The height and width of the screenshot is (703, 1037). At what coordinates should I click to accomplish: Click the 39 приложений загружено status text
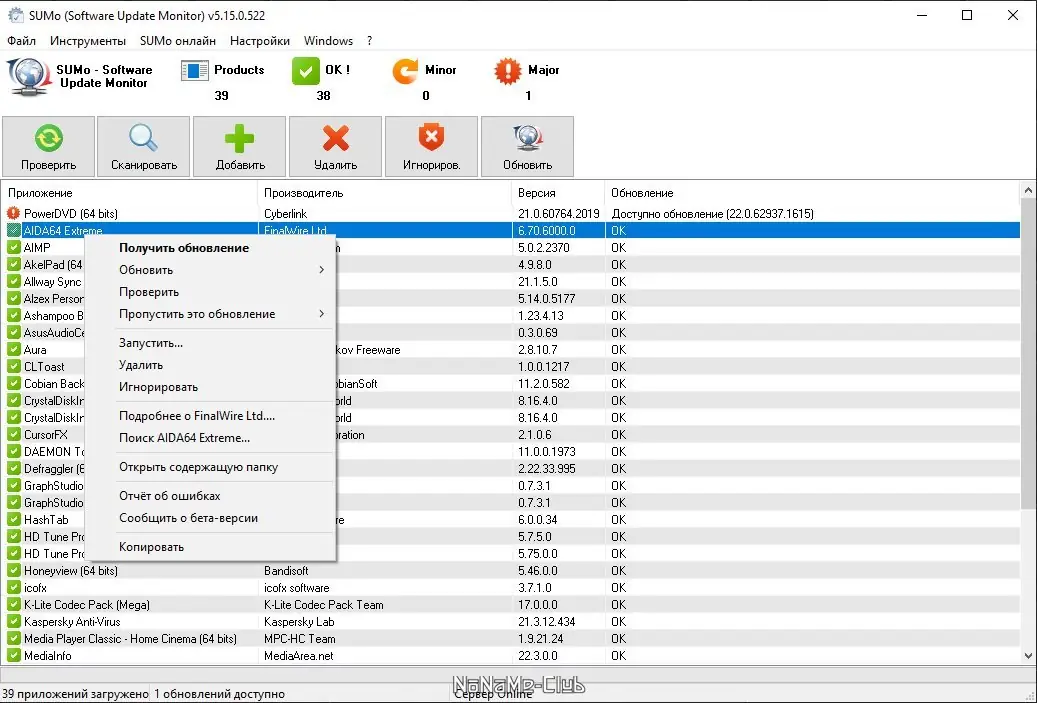click(x=75, y=694)
